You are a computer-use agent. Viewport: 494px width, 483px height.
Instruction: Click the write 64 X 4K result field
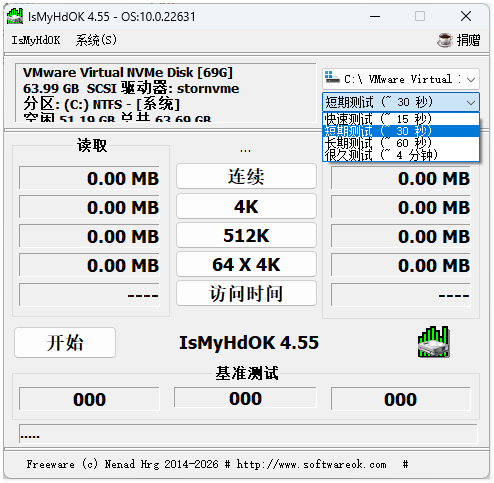401,265
